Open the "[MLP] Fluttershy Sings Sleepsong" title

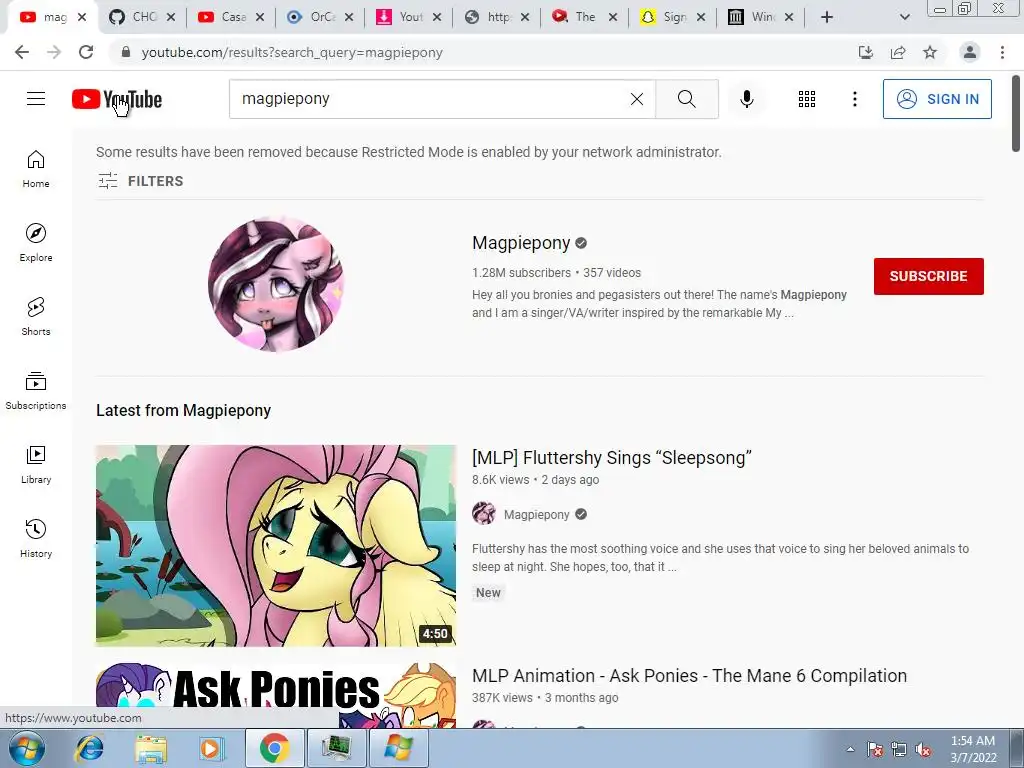pyautogui.click(x=612, y=458)
